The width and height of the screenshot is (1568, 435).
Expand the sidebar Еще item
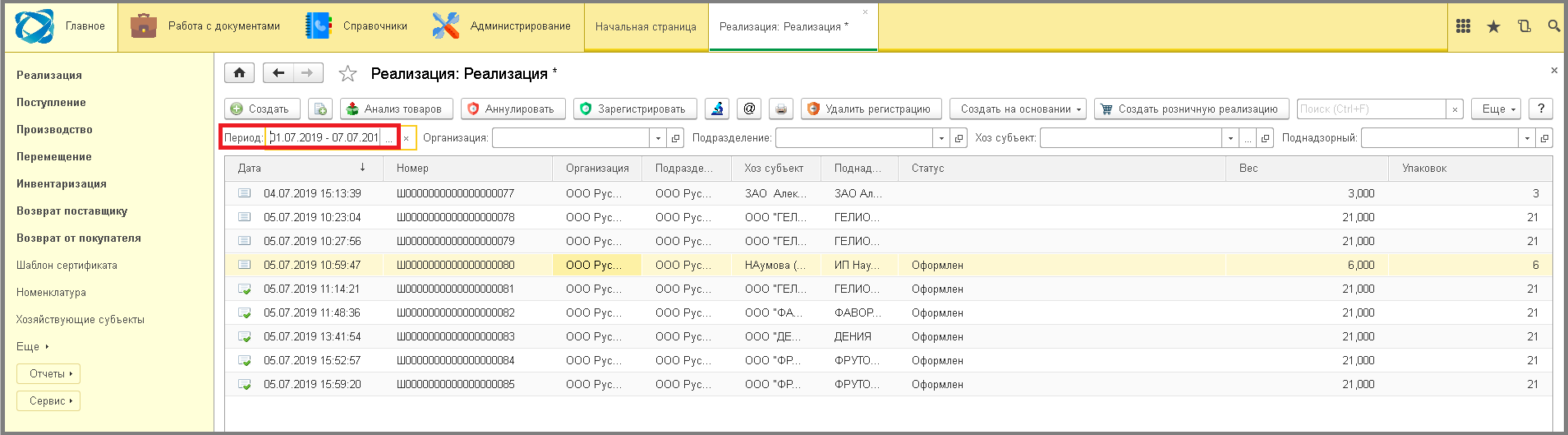pyautogui.click(x=33, y=346)
